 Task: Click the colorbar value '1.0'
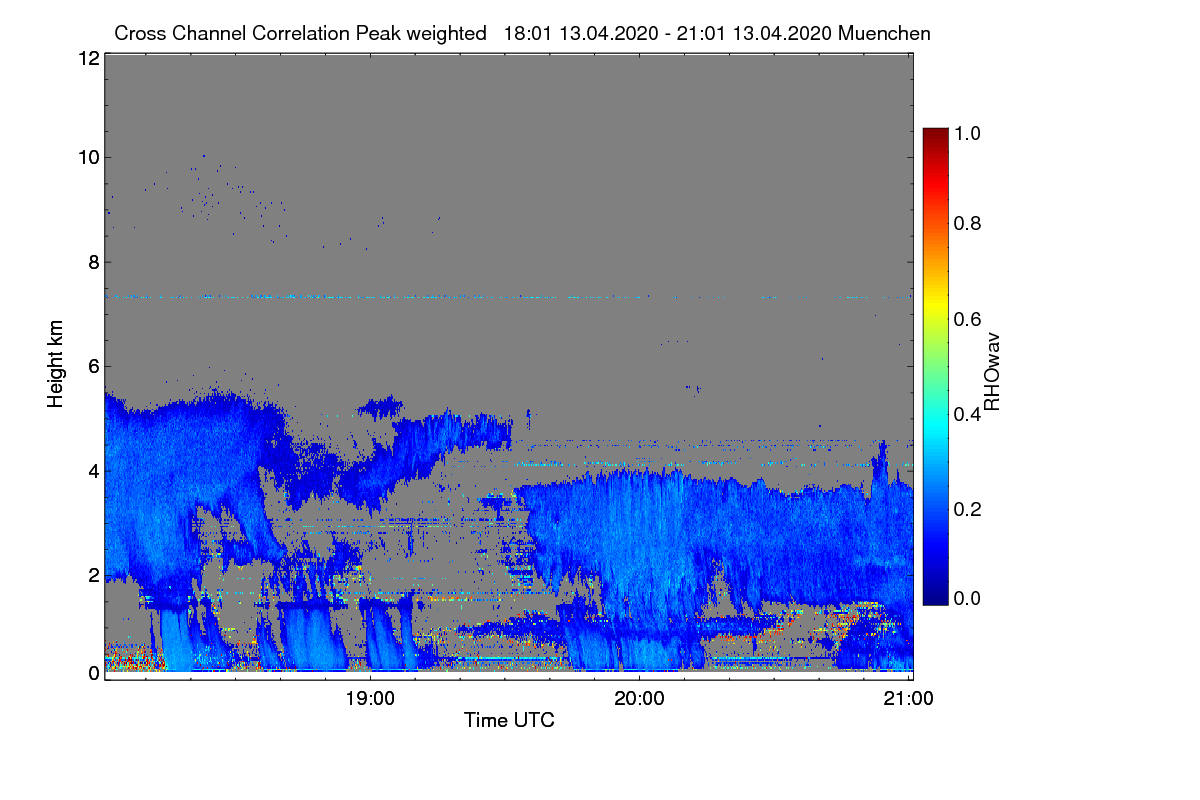(965, 131)
